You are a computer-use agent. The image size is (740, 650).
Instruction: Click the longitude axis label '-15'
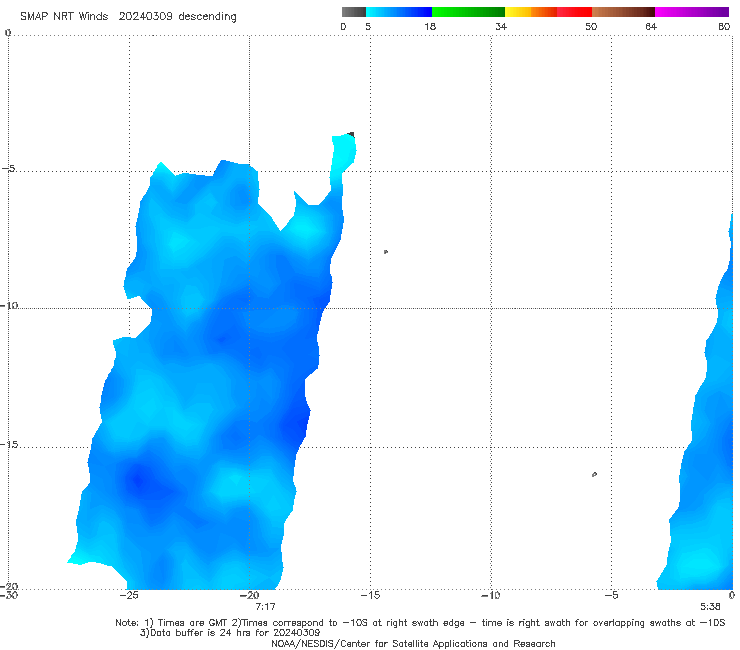[370, 595]
